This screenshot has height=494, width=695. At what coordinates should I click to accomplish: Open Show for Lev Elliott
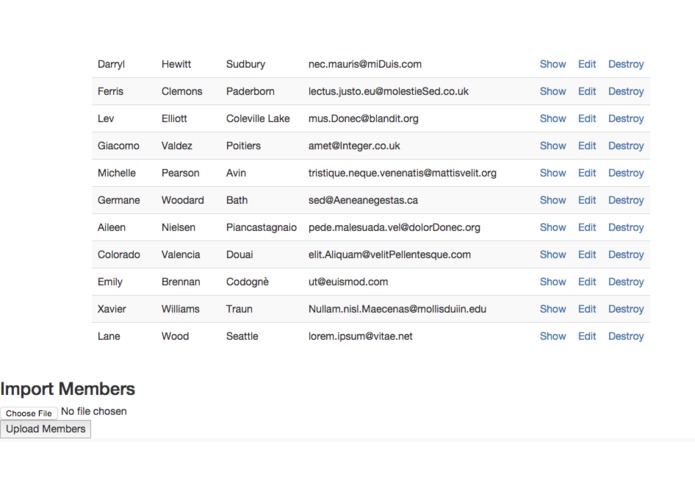pos(553,119)
